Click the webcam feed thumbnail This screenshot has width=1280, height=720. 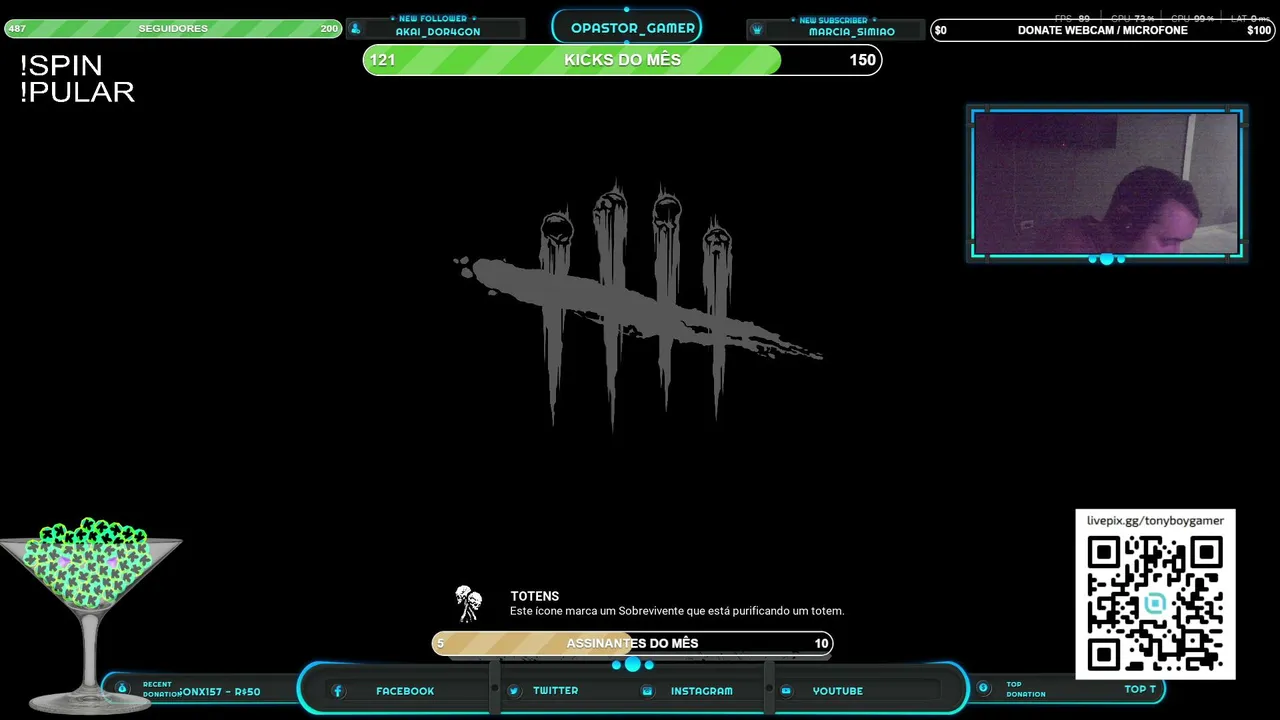[x=1106, y=183]
